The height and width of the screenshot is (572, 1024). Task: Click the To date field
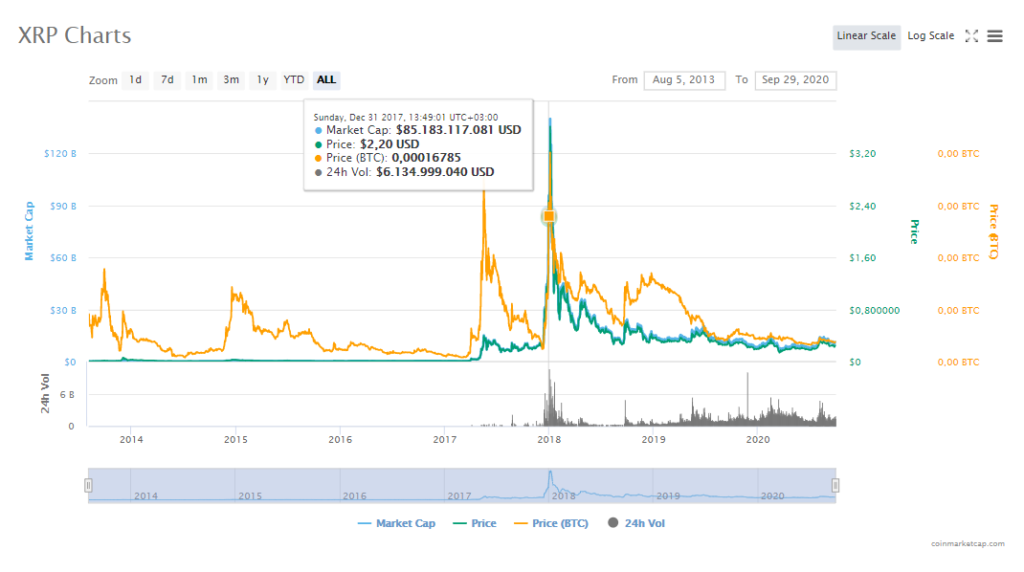(795, 80)
